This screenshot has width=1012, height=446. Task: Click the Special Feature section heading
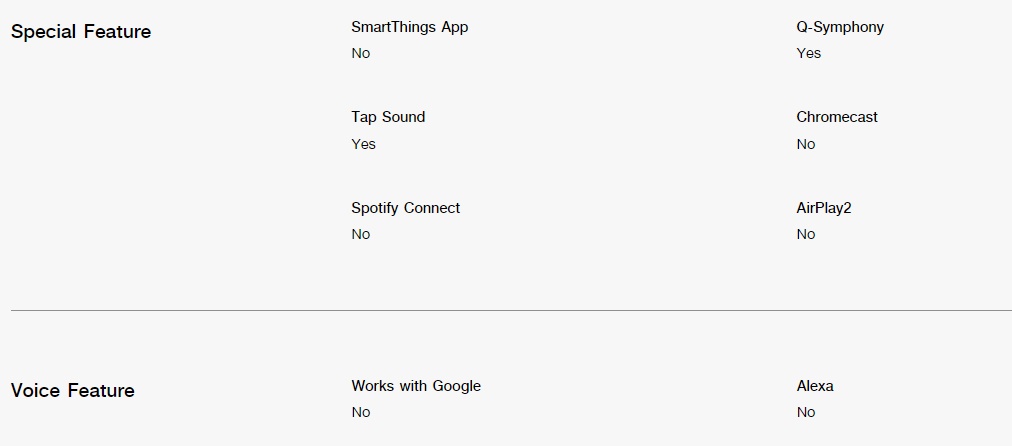coord(81,32)
